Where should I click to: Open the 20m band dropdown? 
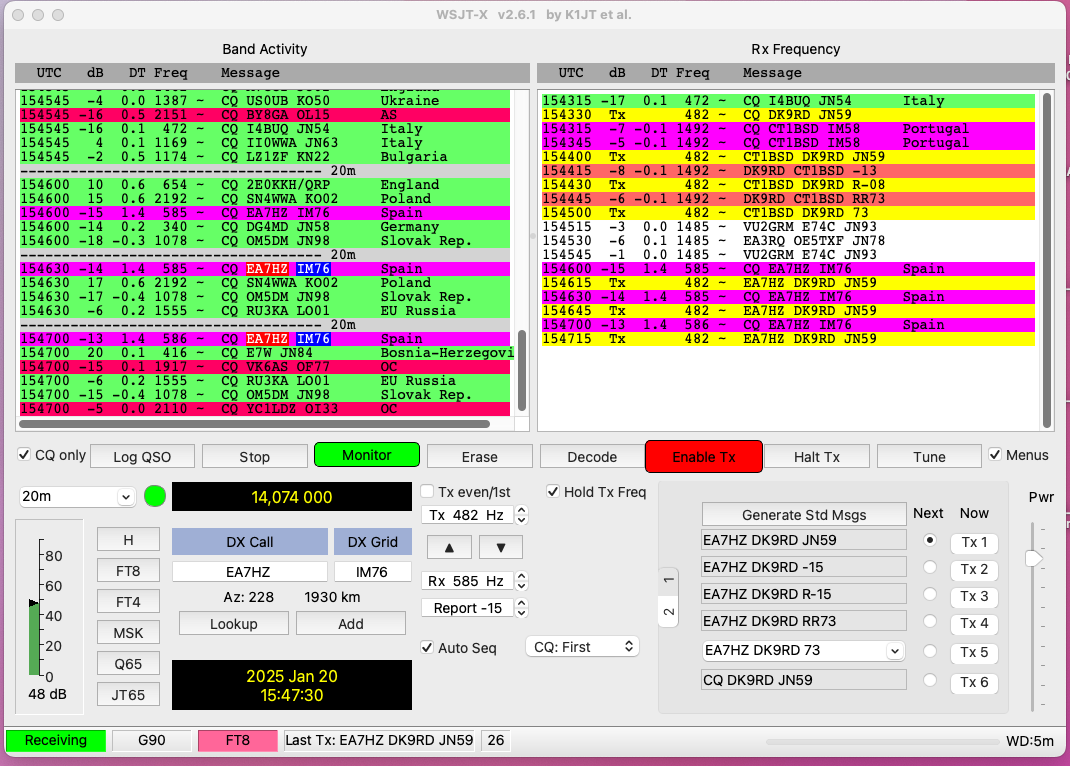[78, 497]
